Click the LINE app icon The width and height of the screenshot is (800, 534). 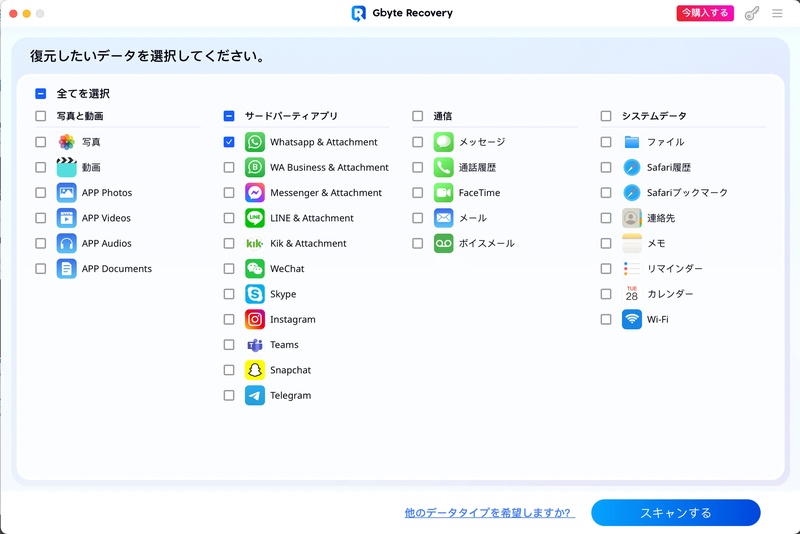coord(255,218)
